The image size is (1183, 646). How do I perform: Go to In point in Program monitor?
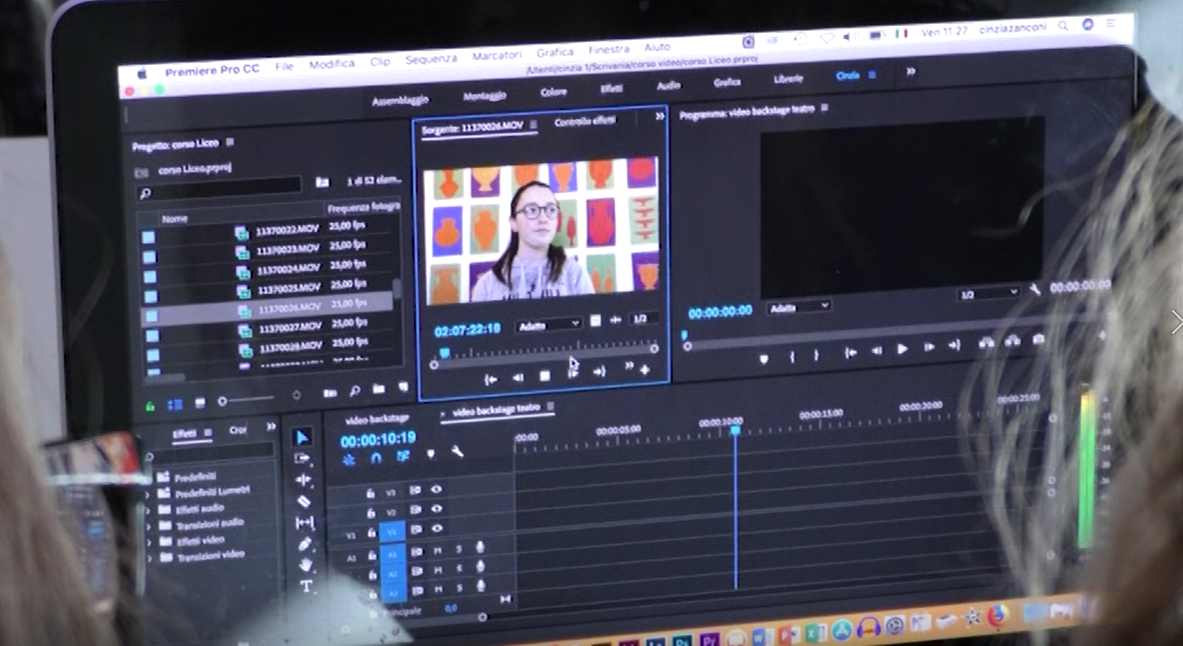click(x=850, y=352)
